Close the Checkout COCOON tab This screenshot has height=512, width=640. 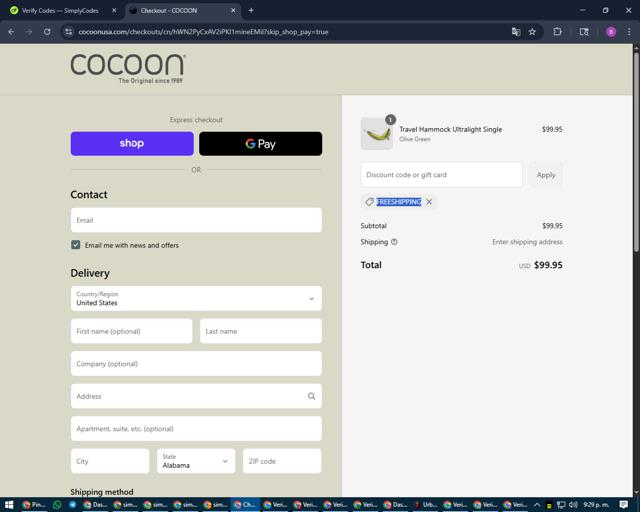(233, 11)
